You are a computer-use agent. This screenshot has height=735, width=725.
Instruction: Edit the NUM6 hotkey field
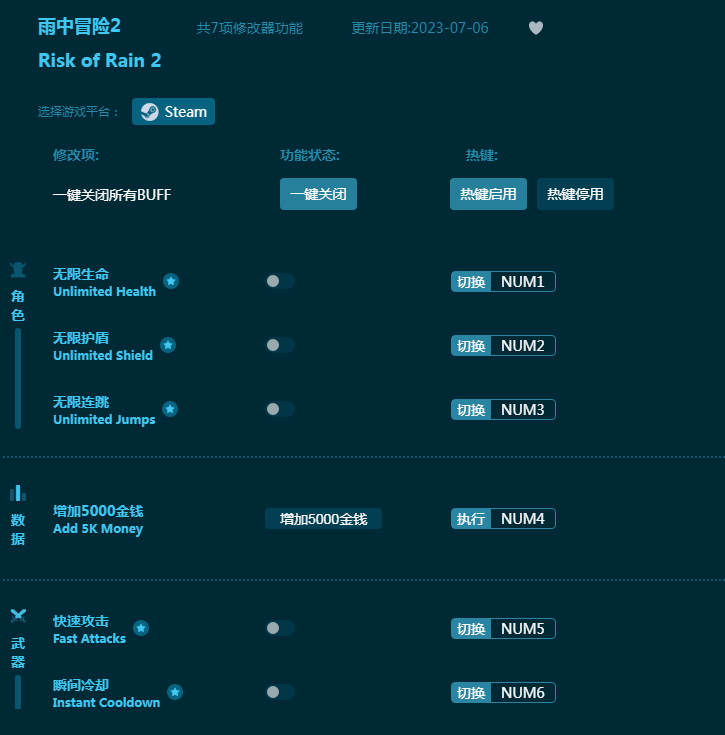coord(523,693)
